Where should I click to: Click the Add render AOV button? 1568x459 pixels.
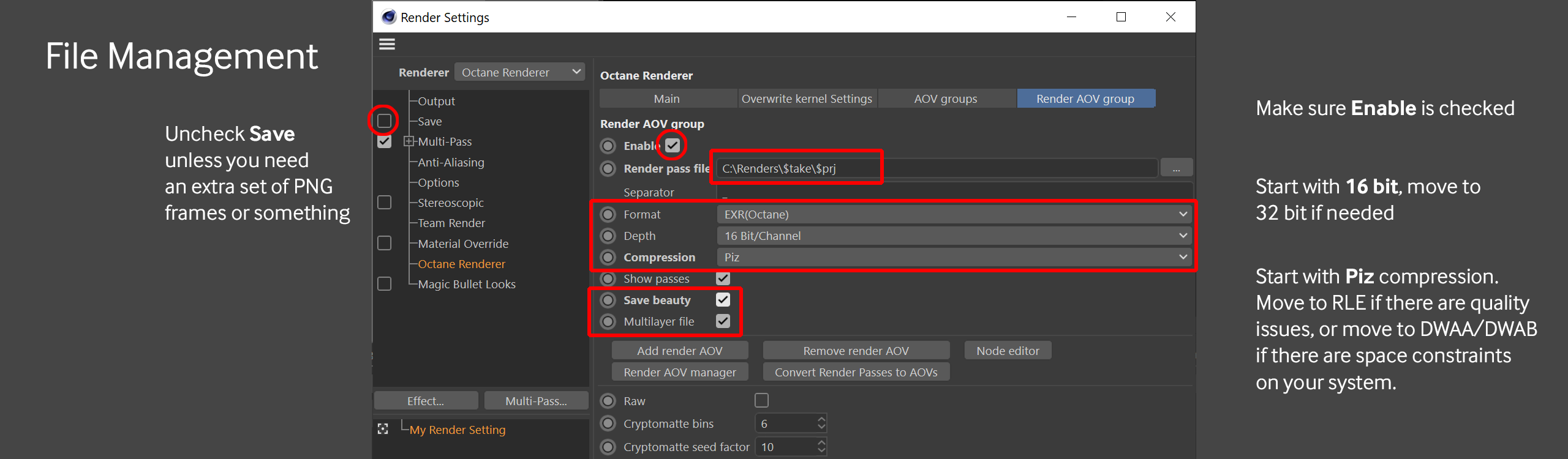[679, 351]
